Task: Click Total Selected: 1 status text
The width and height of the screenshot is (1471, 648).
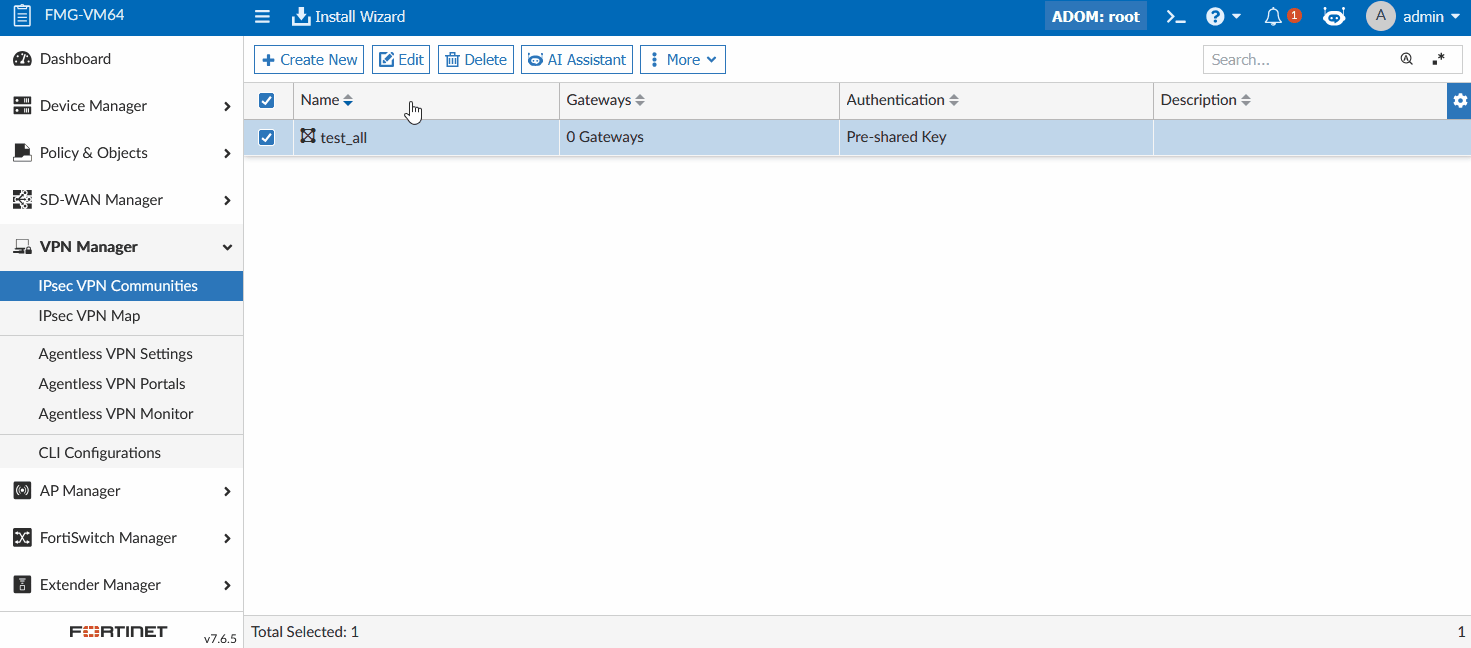Action: point(305,632)
